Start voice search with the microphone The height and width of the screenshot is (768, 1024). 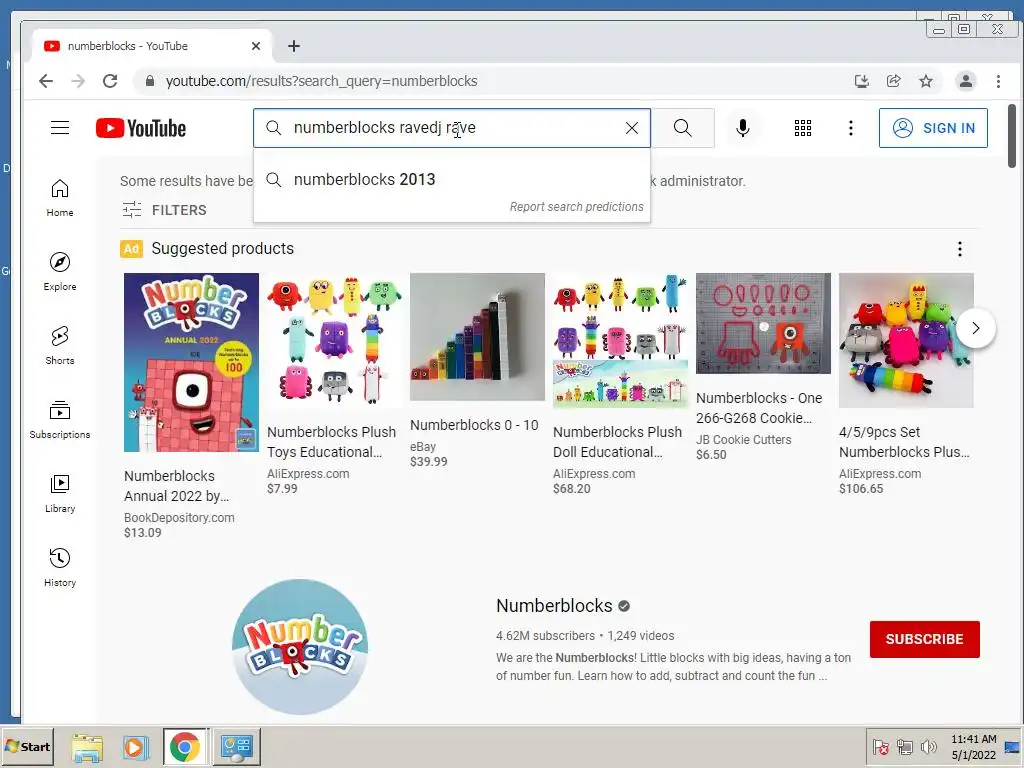[x=743, y=128]
